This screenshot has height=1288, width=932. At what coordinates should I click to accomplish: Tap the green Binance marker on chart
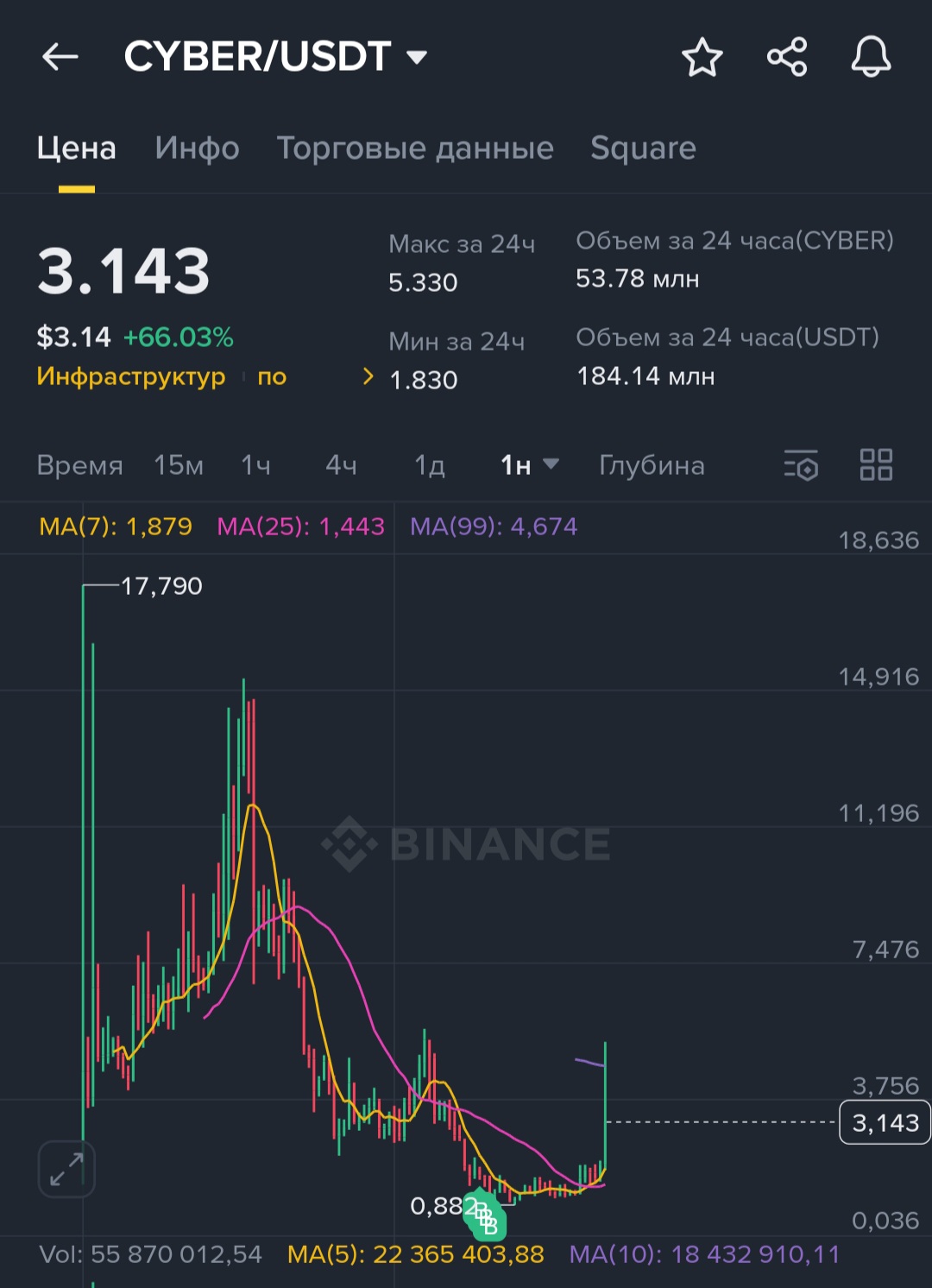point(484,1215)
